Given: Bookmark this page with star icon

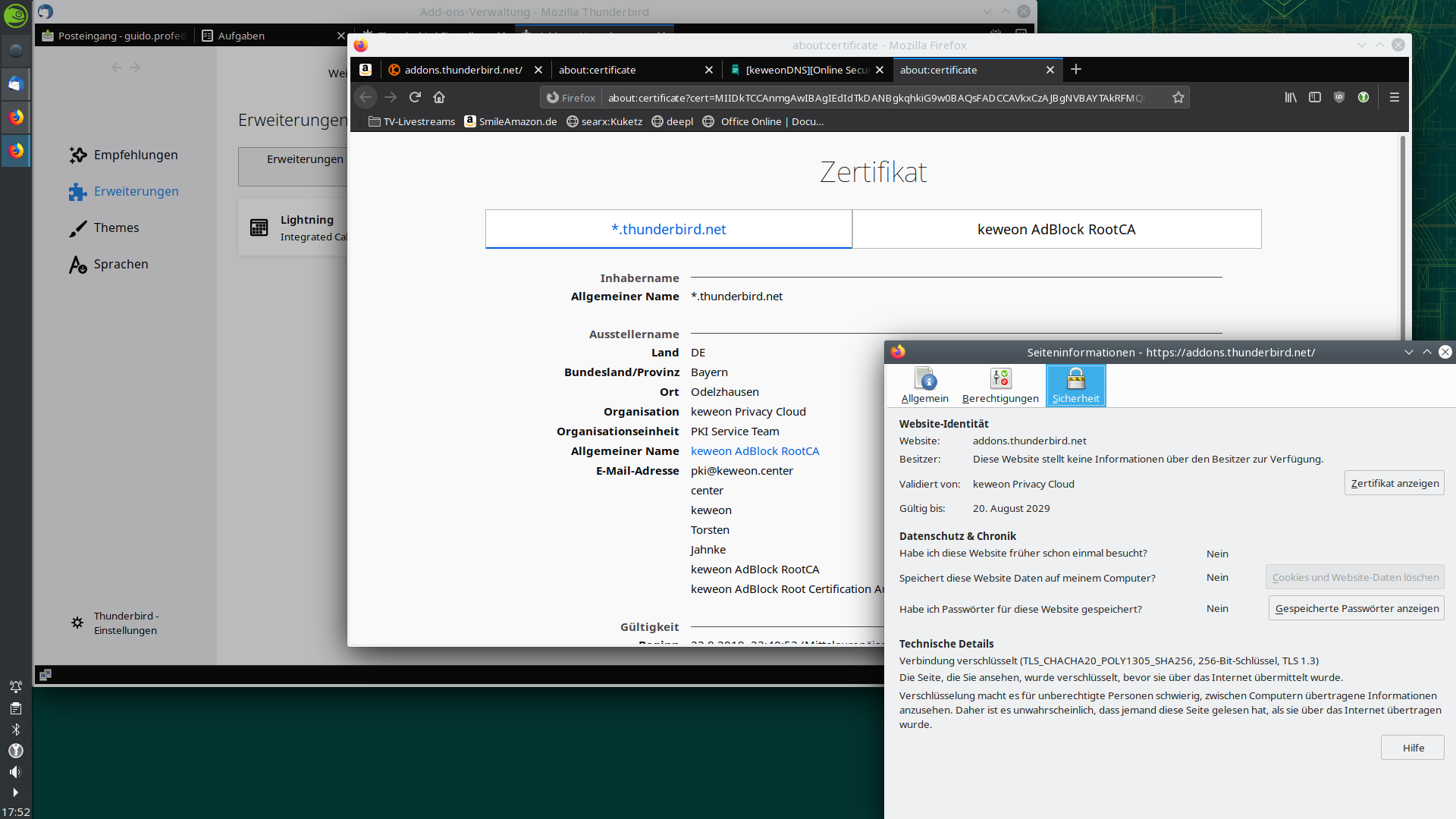Looking at the screenshot, I should pos(1178,97).
